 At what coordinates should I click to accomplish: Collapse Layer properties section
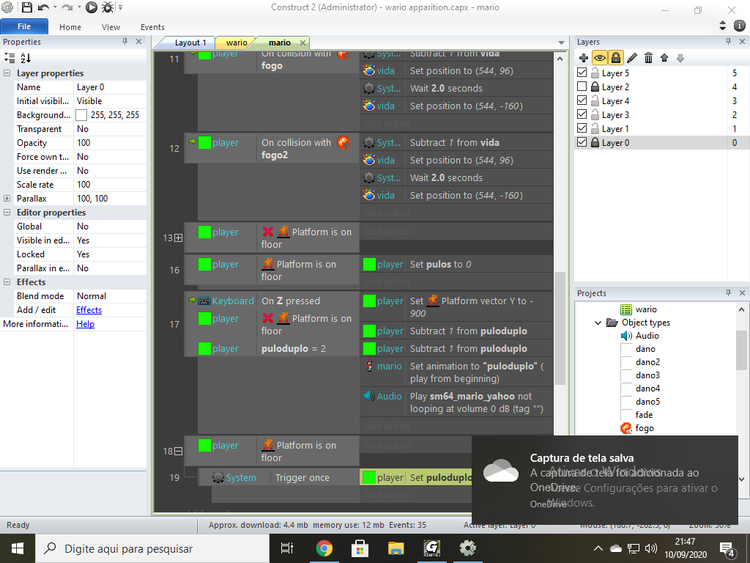pyautogui.click(x=7, y=73)
